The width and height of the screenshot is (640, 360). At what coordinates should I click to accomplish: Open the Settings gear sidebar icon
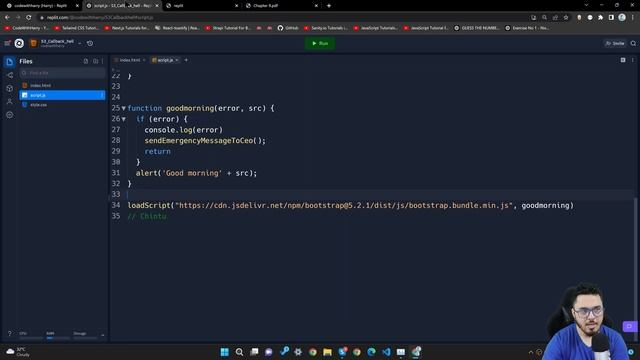(9, 115)
